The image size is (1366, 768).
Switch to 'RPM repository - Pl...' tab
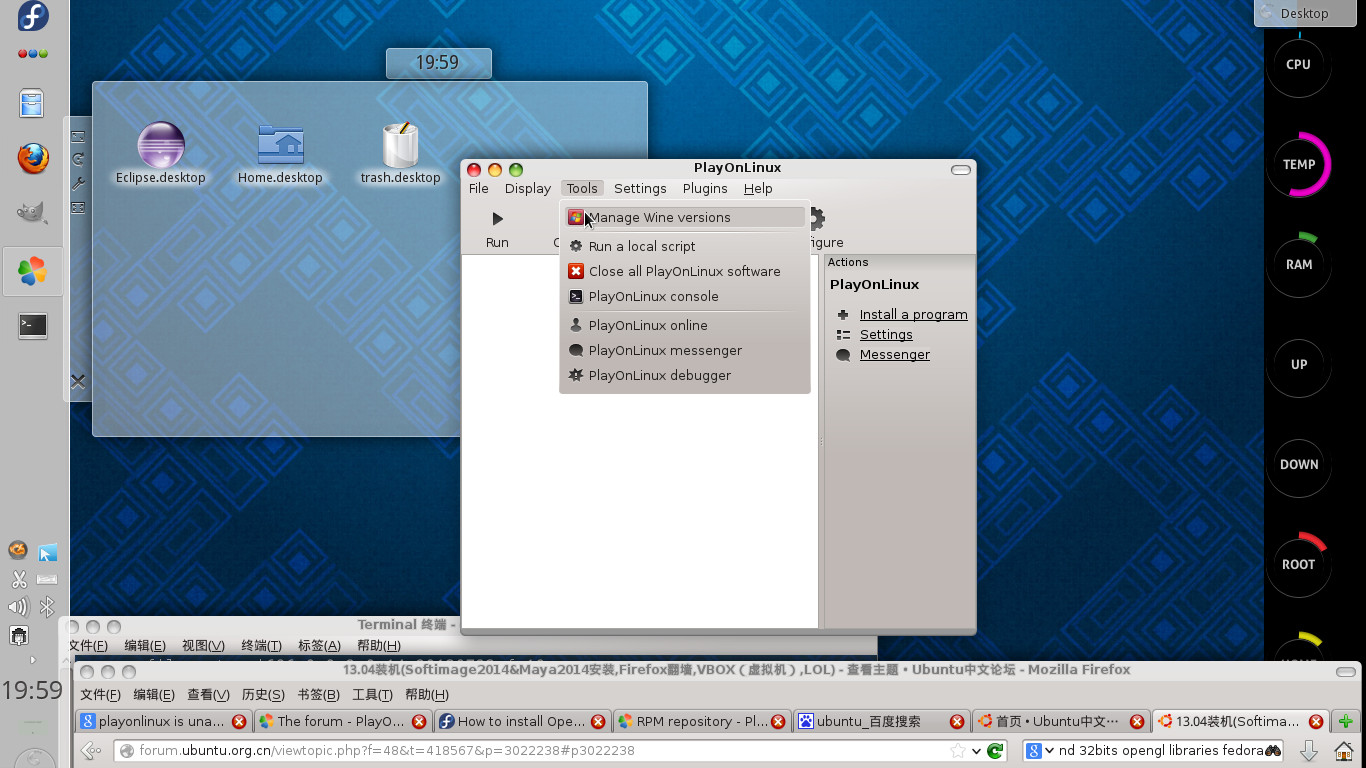point(700,721)
